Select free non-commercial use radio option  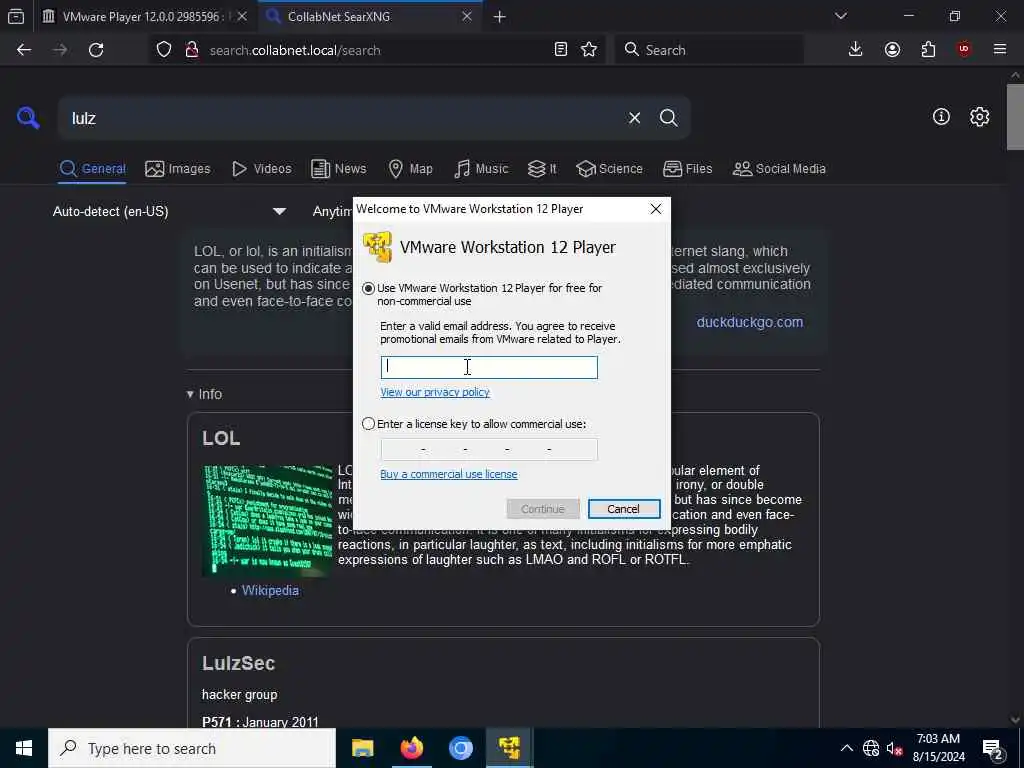pyautogui.click(x=368, y=288)
